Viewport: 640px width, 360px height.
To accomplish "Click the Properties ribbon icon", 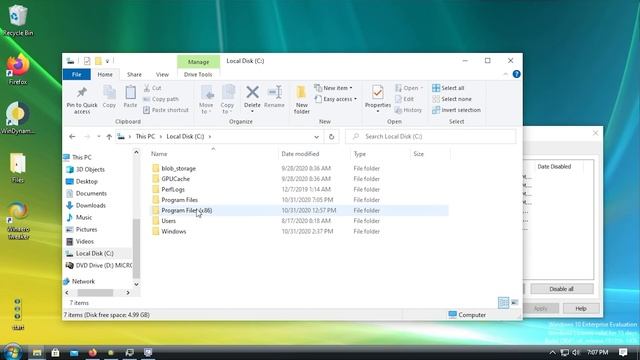I will point(378,93).
